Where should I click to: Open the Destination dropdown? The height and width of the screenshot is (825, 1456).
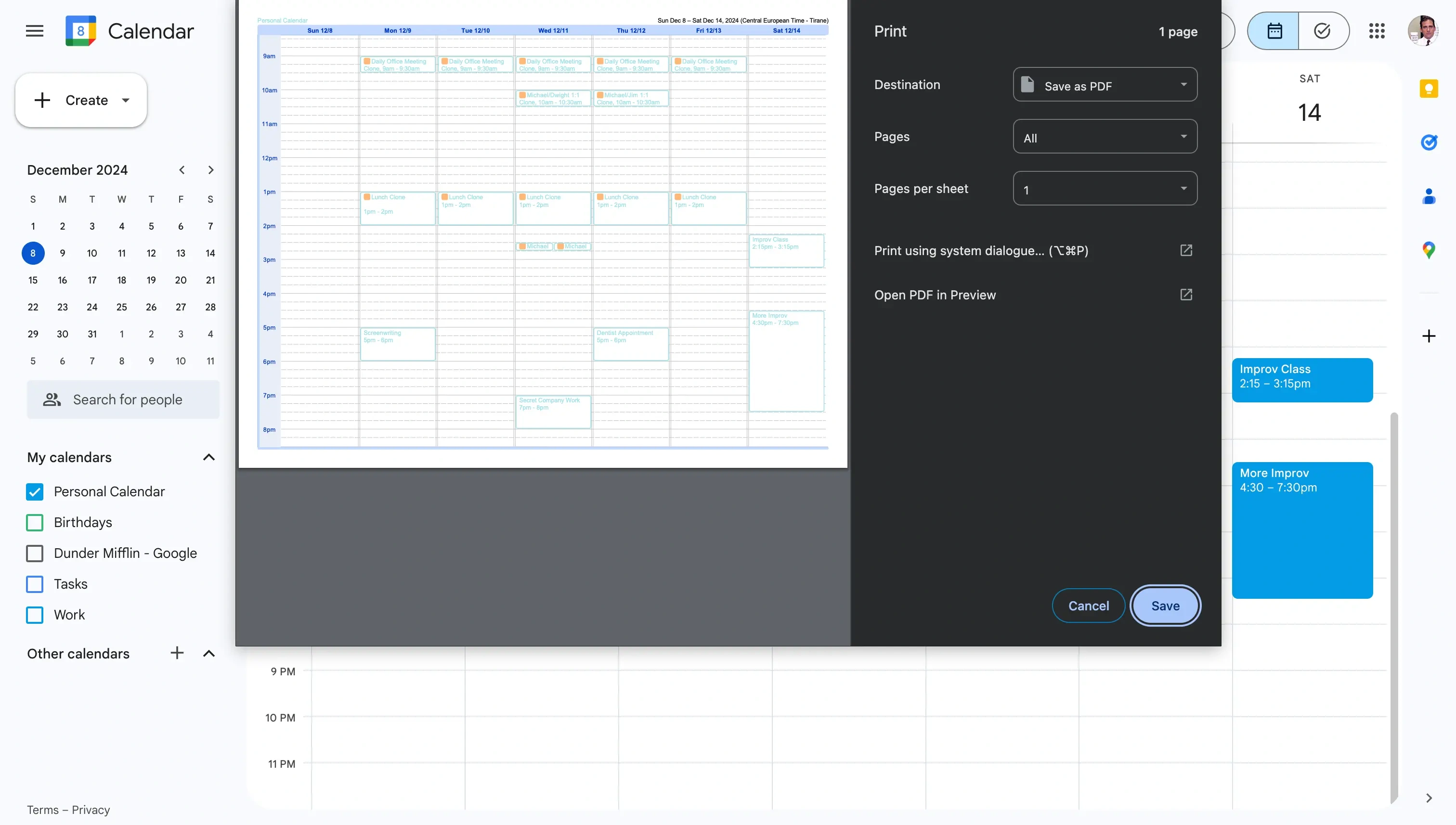[x=1105, y=85]
